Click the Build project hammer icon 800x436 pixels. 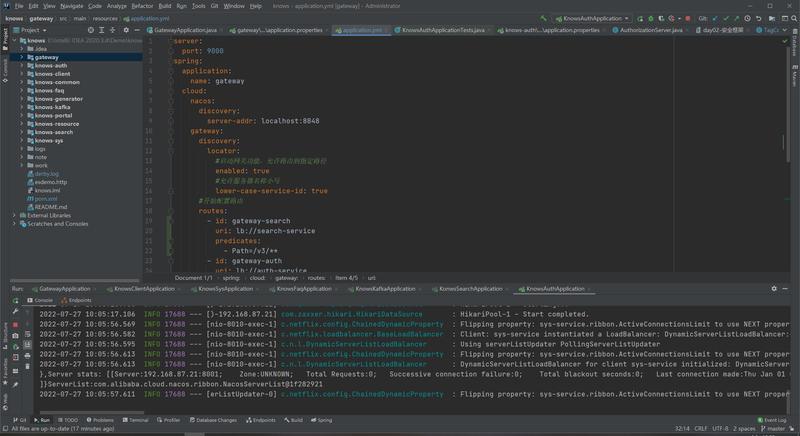tap(543, 18)
